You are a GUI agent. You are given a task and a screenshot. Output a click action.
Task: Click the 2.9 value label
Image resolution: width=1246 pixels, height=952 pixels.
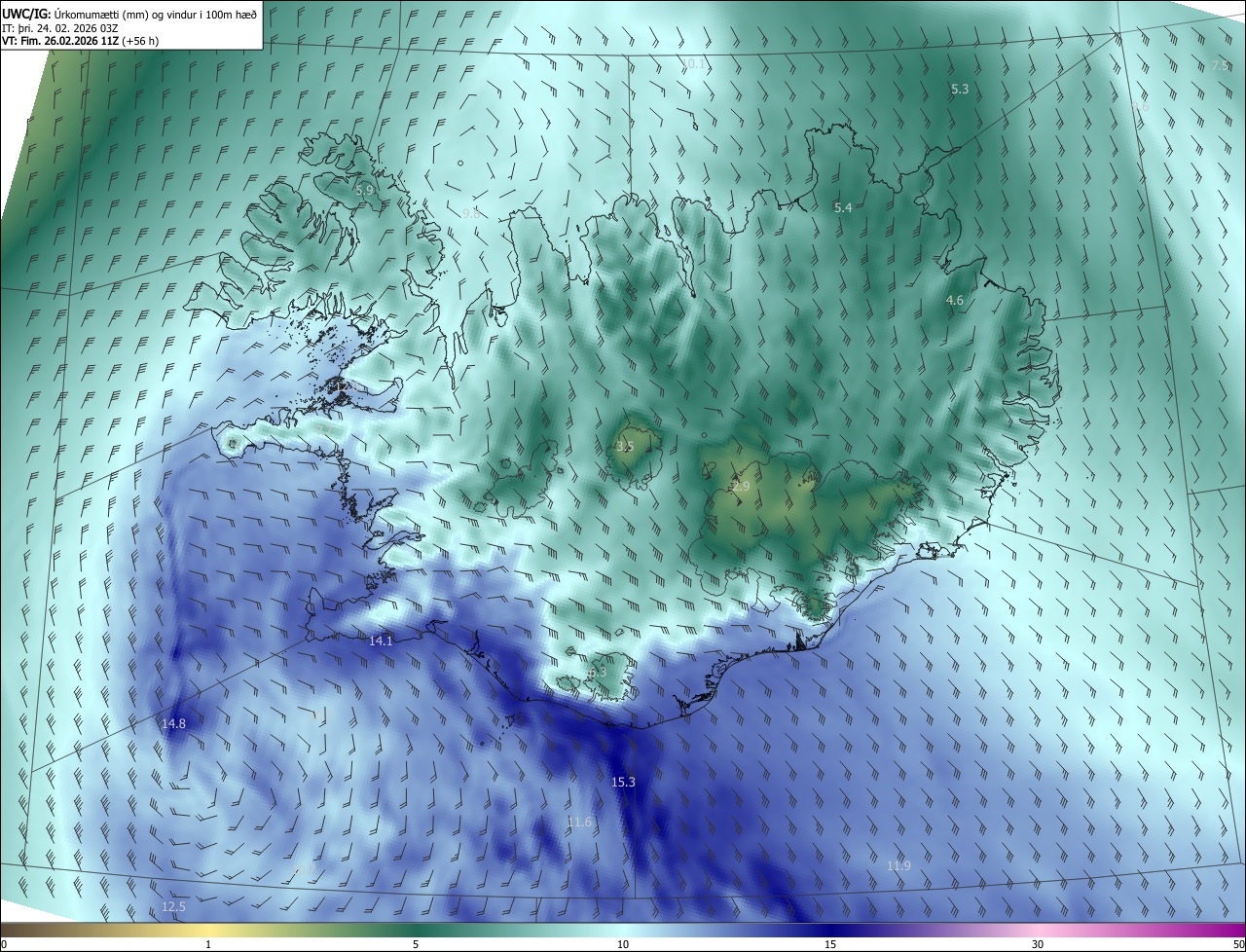(741, 487)
